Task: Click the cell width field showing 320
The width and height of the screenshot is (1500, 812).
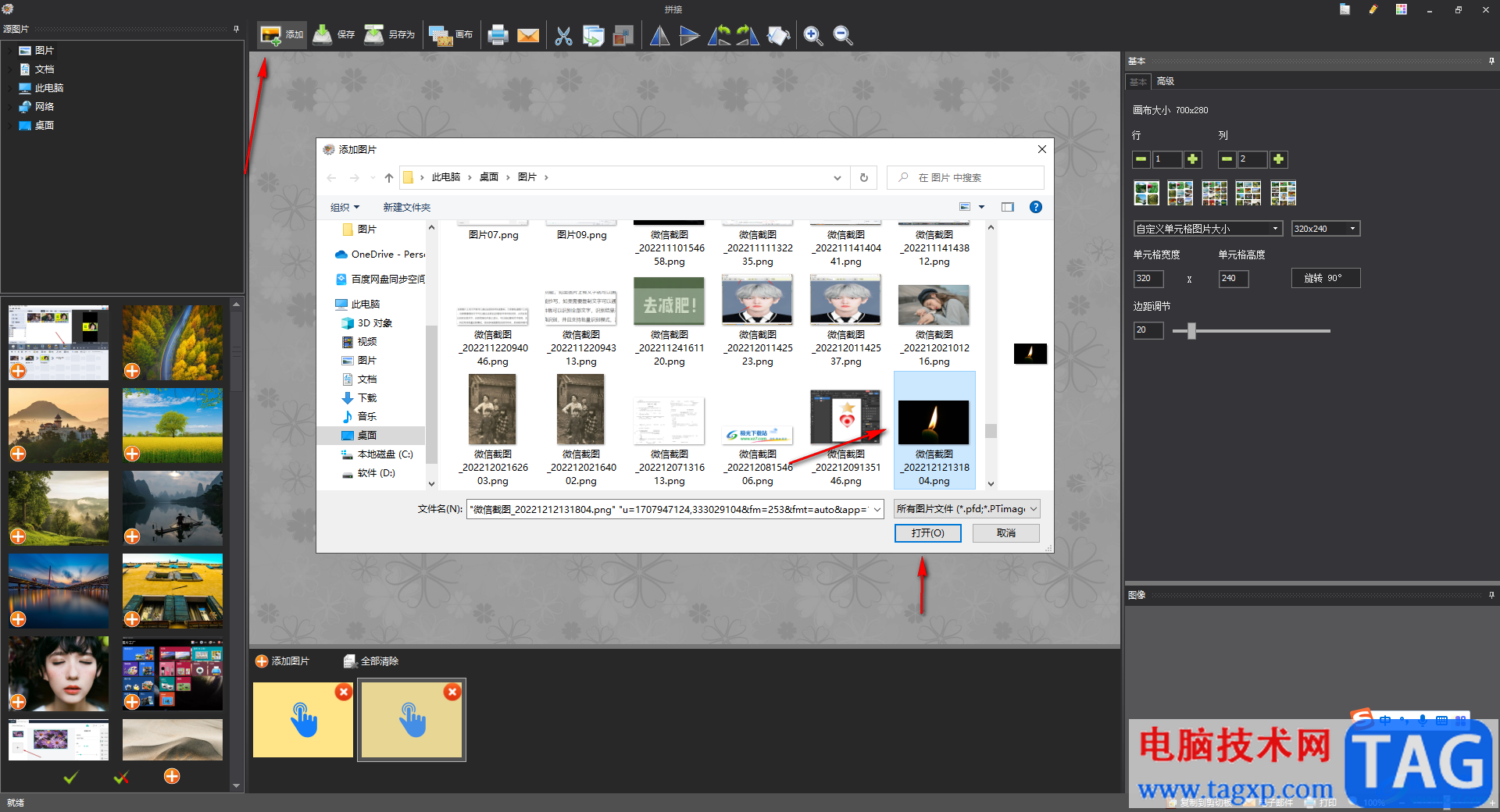Action: point(1148,279)
